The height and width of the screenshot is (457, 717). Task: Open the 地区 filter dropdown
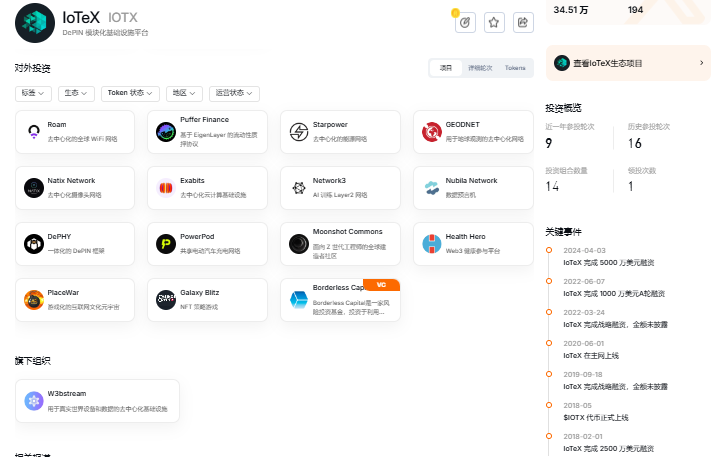click(184, 93)
